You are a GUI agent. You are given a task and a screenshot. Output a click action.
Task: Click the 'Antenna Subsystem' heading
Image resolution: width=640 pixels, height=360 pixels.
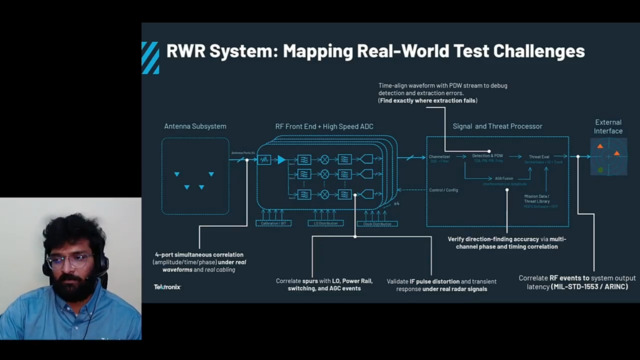195,127
